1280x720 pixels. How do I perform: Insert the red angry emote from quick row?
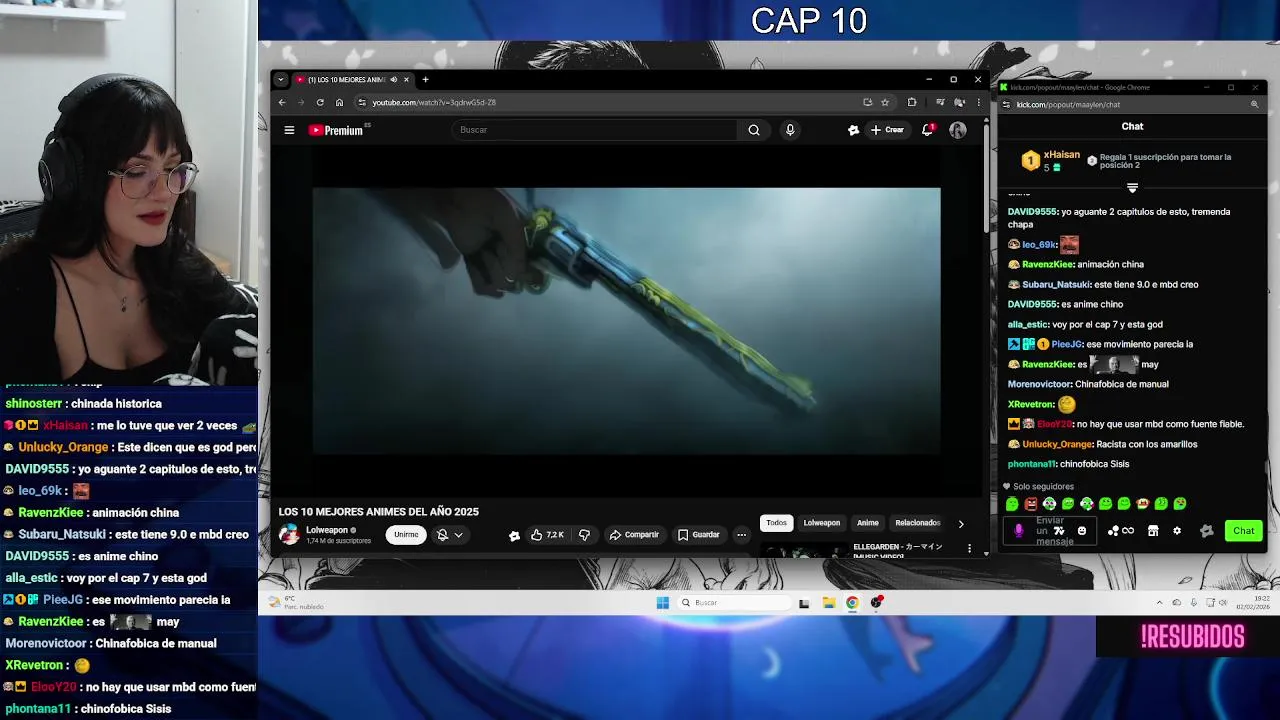tap(1031, 504)
